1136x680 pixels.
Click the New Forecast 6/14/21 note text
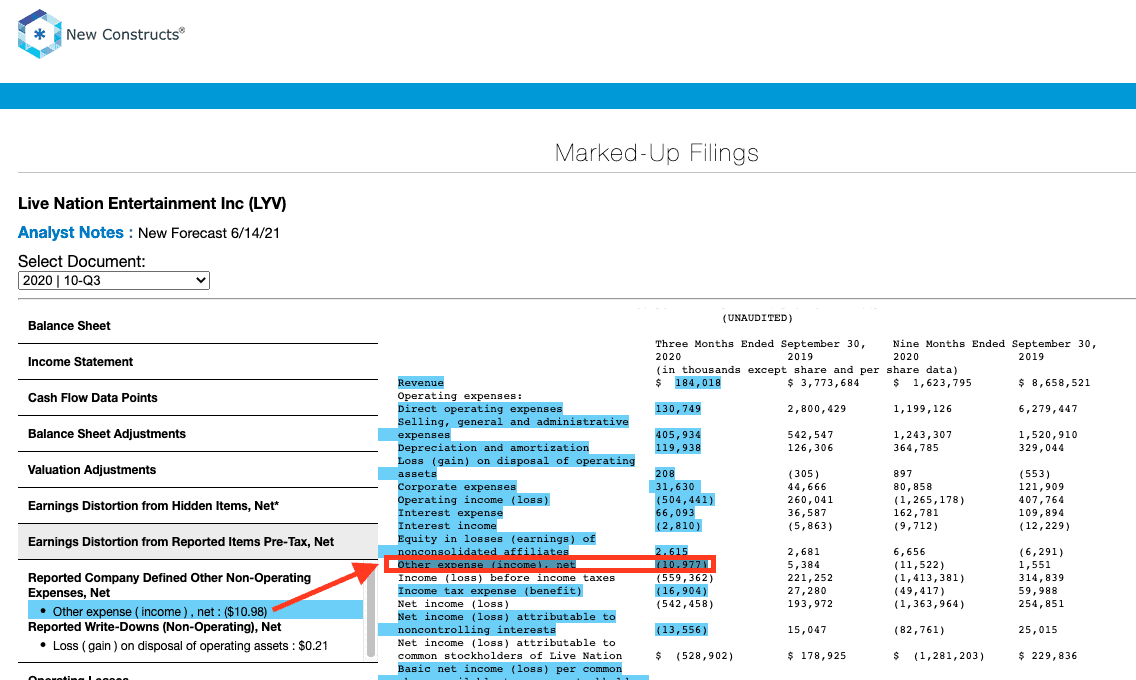coord(209,233)
